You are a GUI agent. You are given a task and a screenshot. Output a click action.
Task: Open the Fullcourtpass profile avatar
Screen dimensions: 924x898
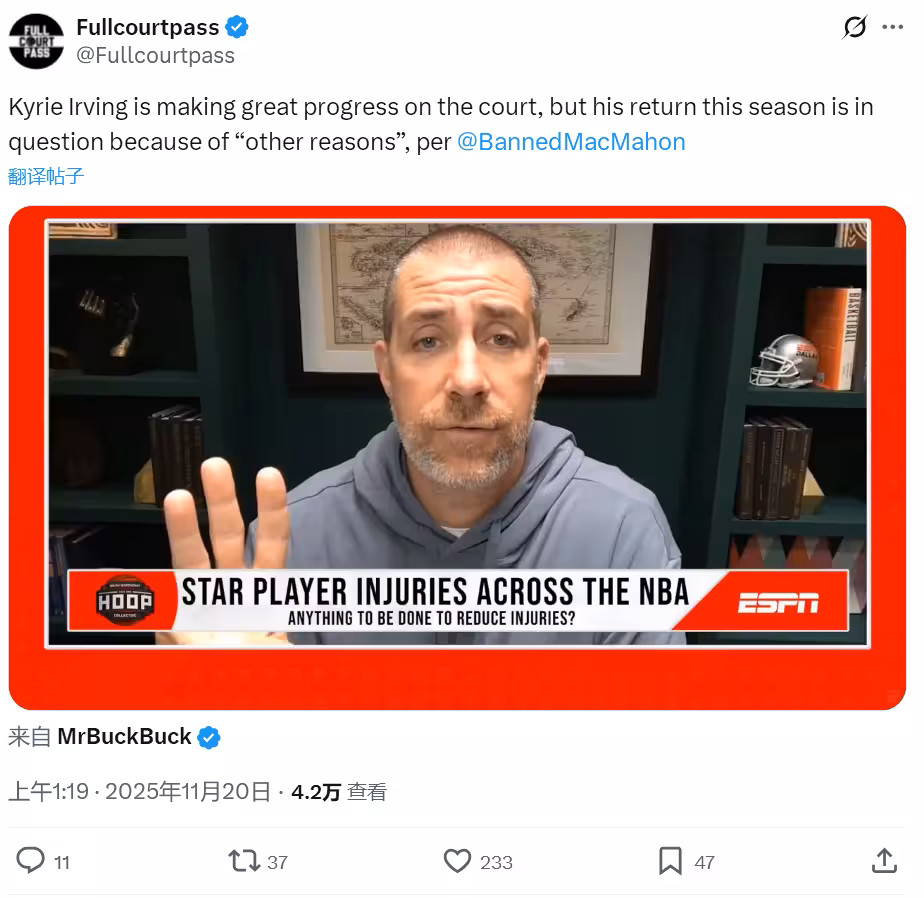coord(36,41)
